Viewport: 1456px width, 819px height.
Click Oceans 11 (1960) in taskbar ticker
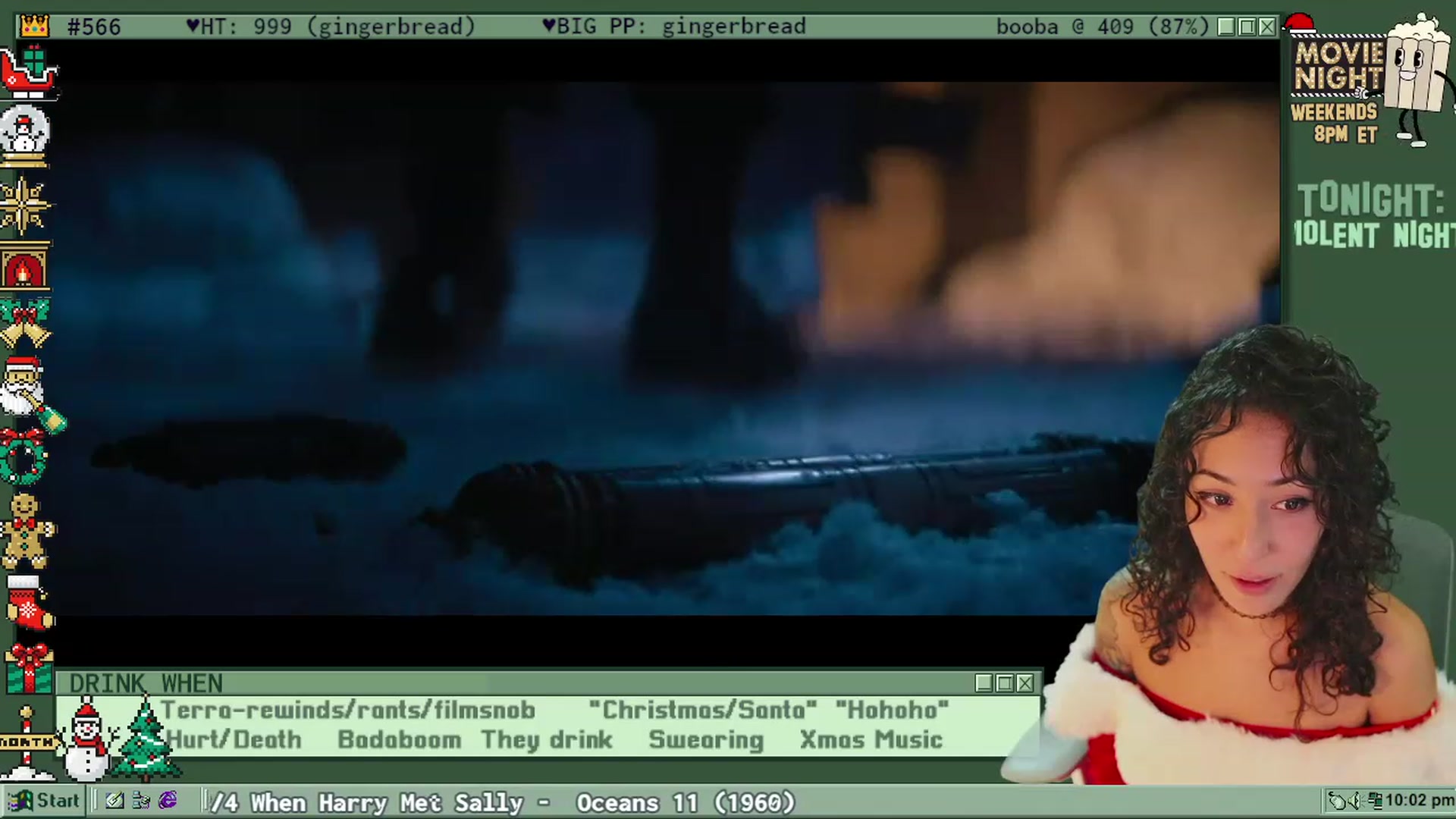point(686,802)
